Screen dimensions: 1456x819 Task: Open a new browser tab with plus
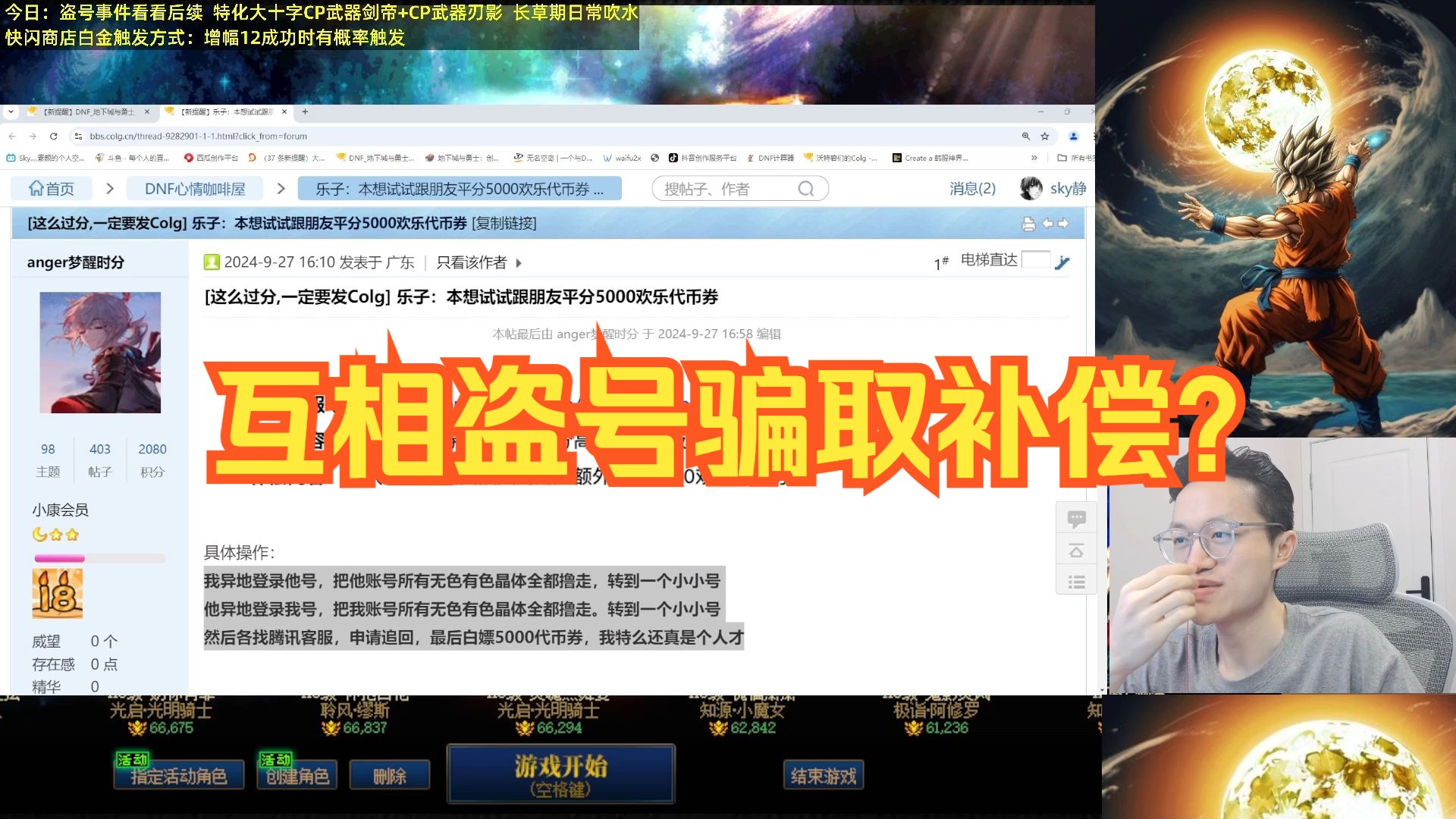(305, 111)
